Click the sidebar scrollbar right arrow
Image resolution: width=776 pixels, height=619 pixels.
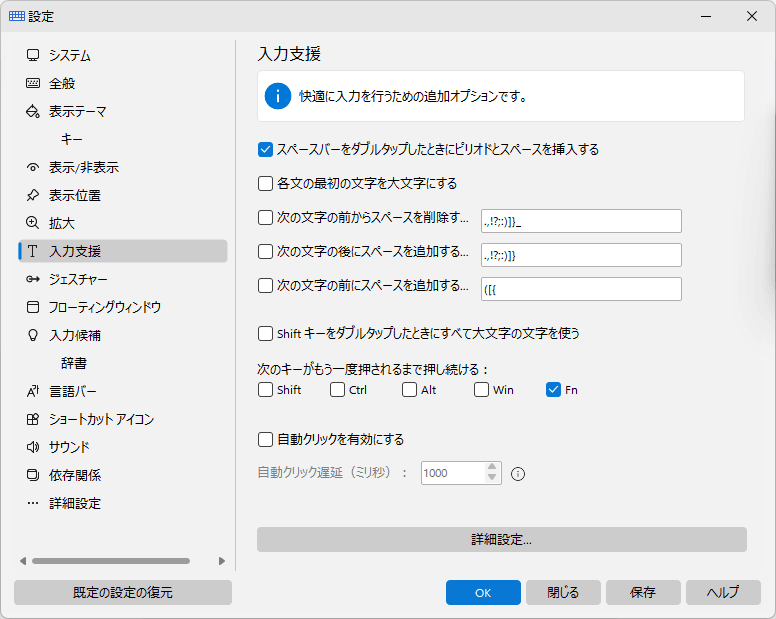tap(222, 561)
